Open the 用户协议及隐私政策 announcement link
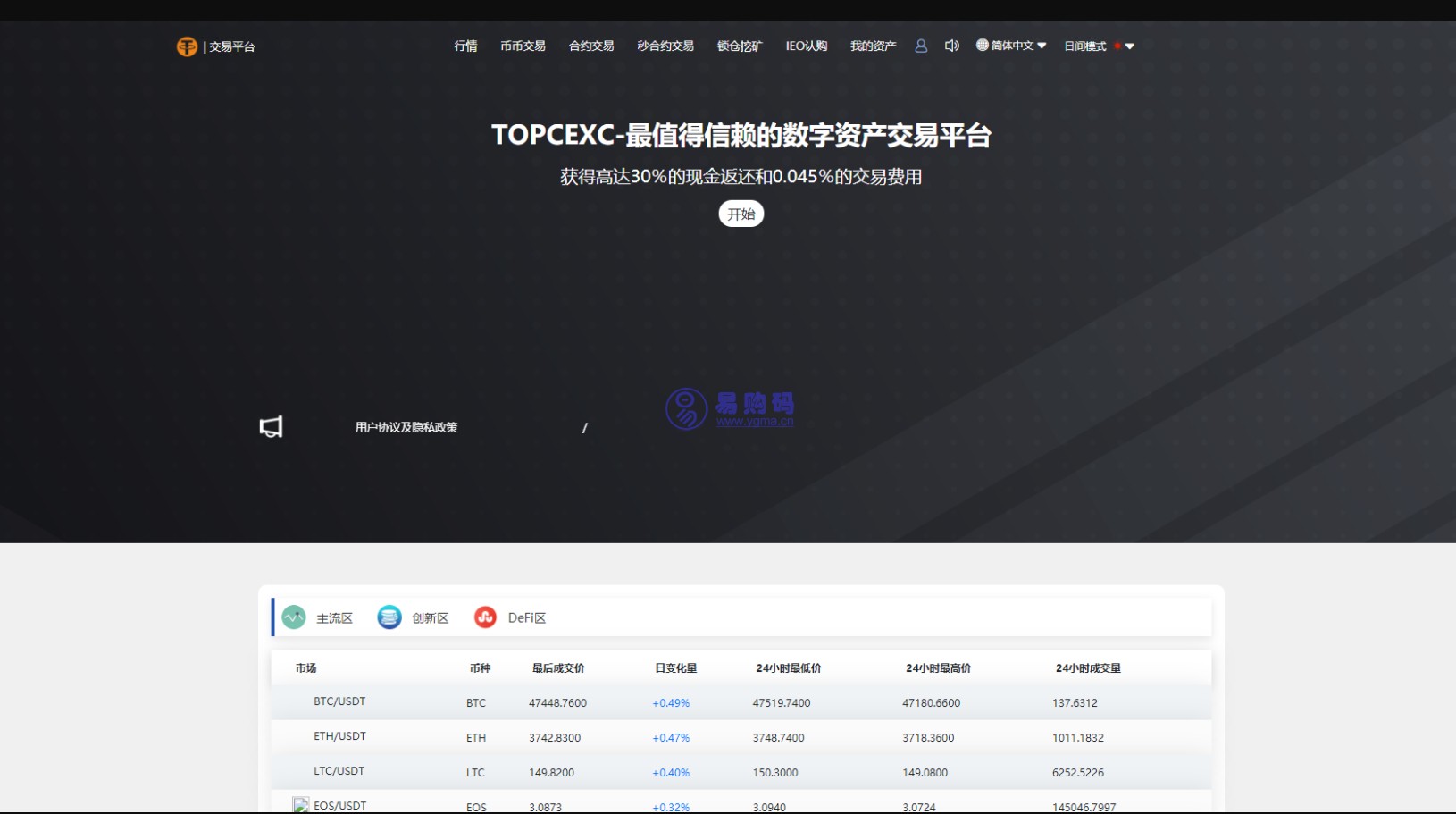The image size is (1456, 814). [406, 428]
